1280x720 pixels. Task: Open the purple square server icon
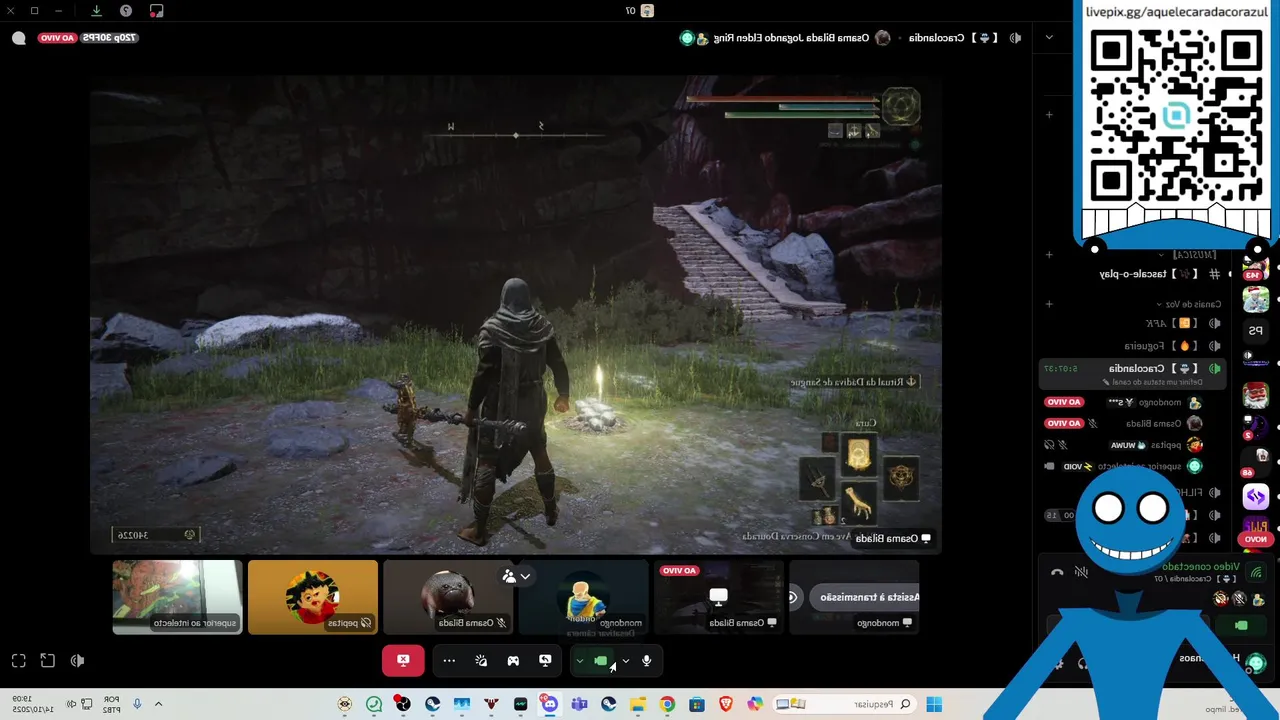[x=1256, y=496]
